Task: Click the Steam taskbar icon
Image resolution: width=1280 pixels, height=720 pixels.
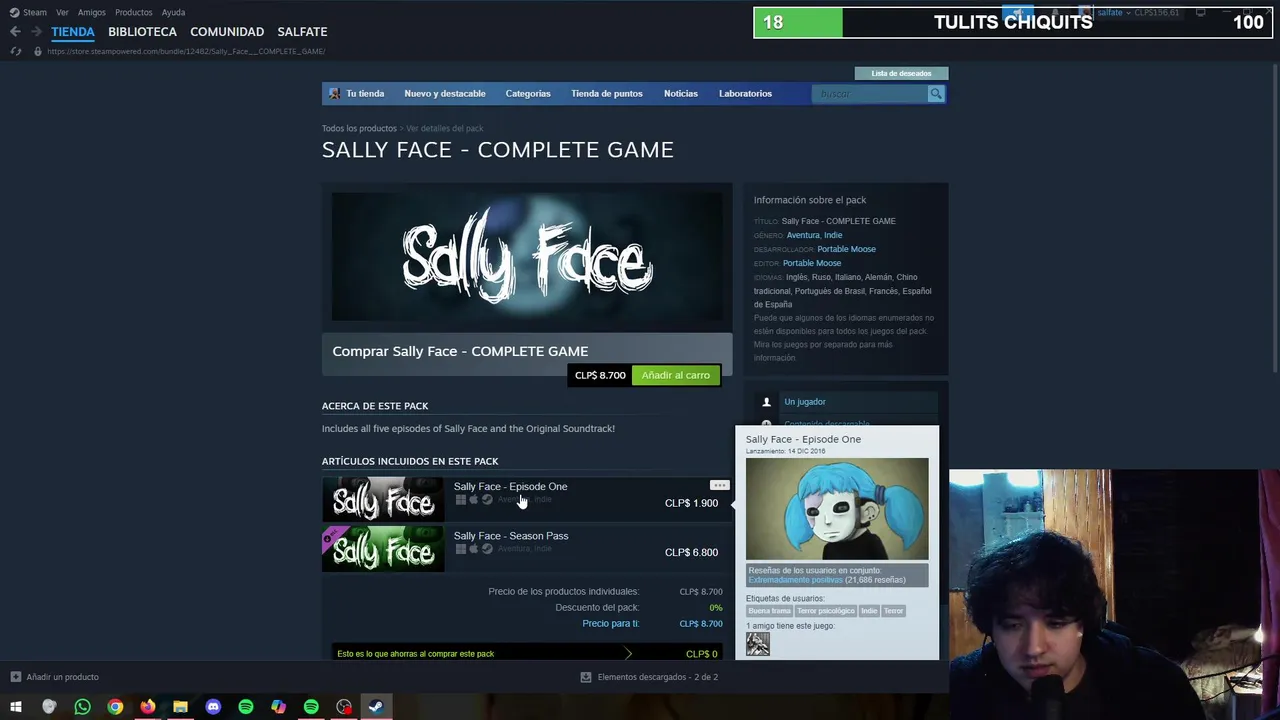Action: click(x=376, y=707)
